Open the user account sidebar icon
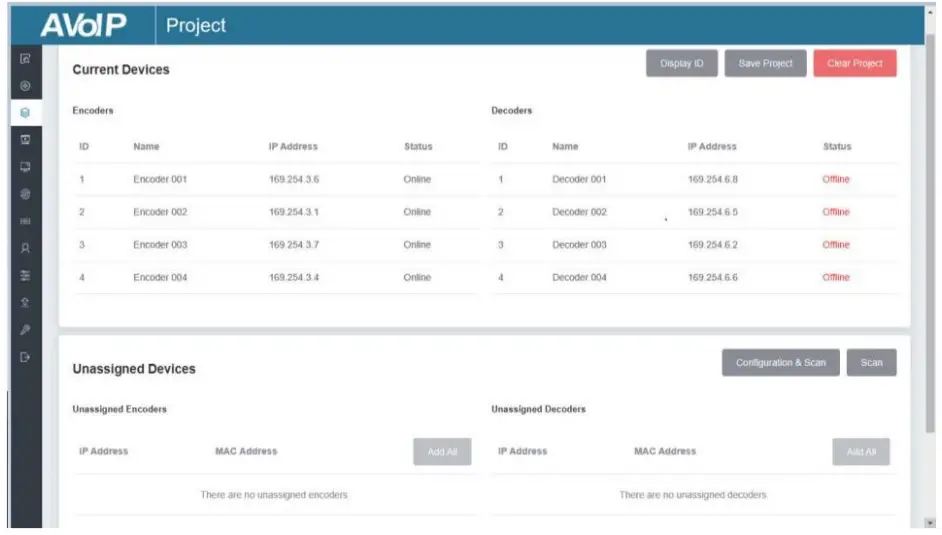Viewport: 942px width, 535px height. 25,248
